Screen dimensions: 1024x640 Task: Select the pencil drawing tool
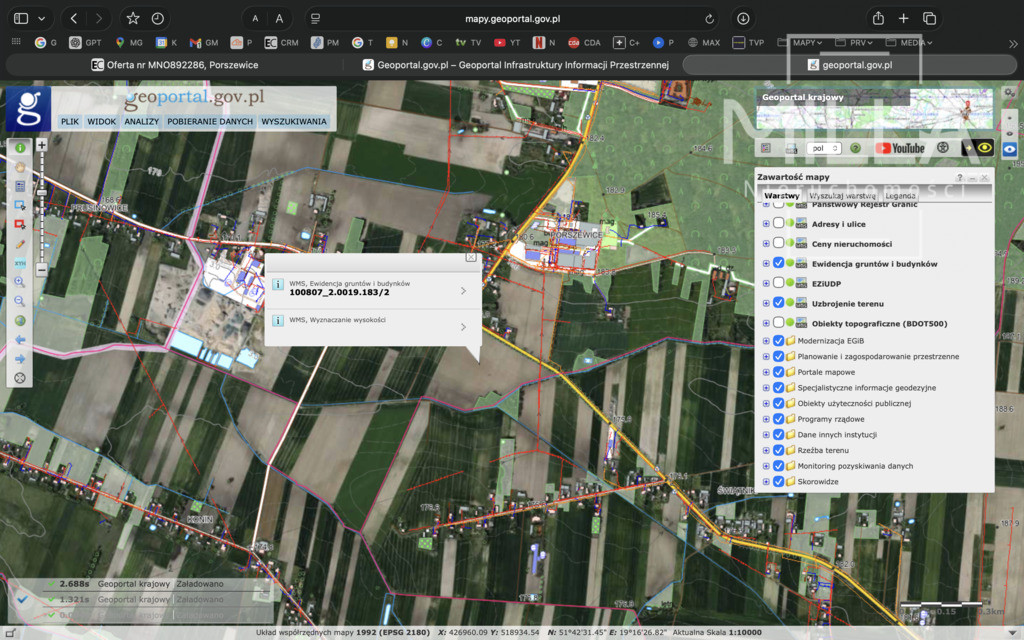coord(20,244)
